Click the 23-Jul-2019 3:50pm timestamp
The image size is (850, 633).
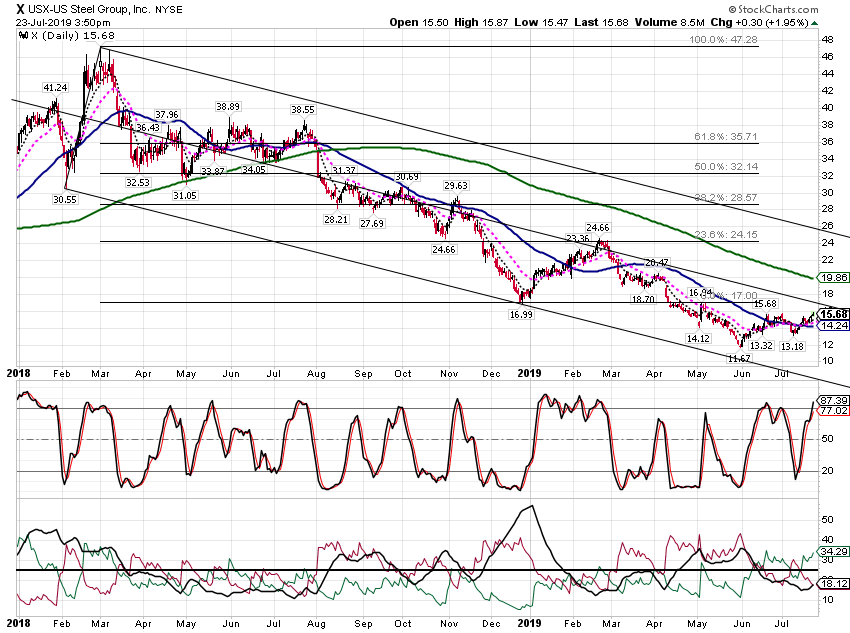pyautogui.click(x=63, y=23)
